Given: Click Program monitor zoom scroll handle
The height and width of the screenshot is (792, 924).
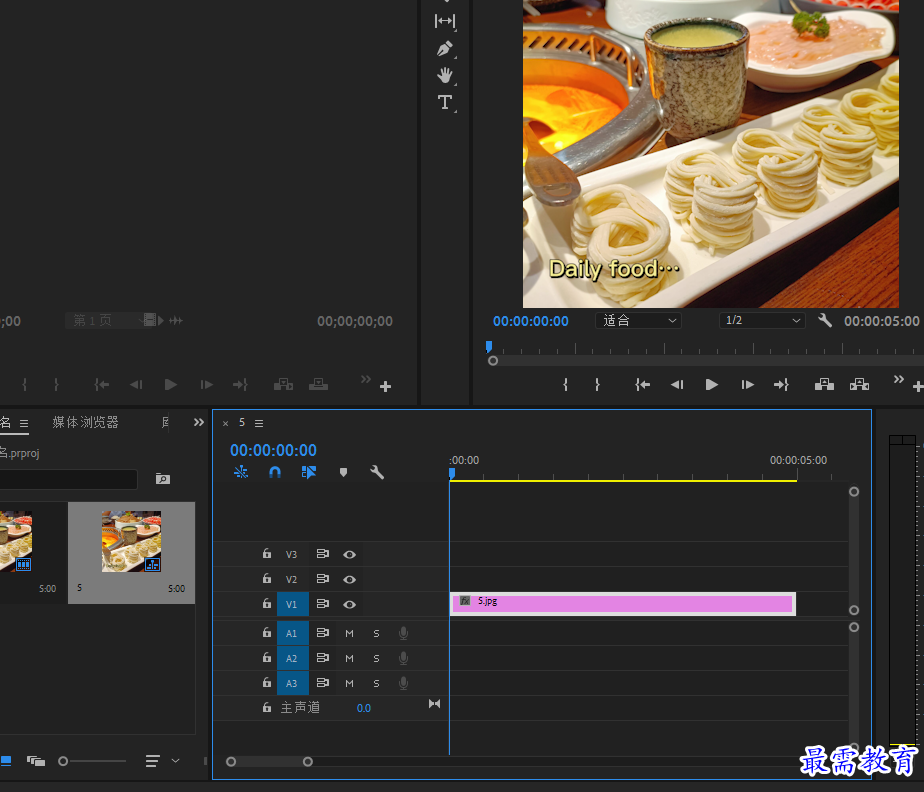Looking at the screenshot, I should coord(493,361).
